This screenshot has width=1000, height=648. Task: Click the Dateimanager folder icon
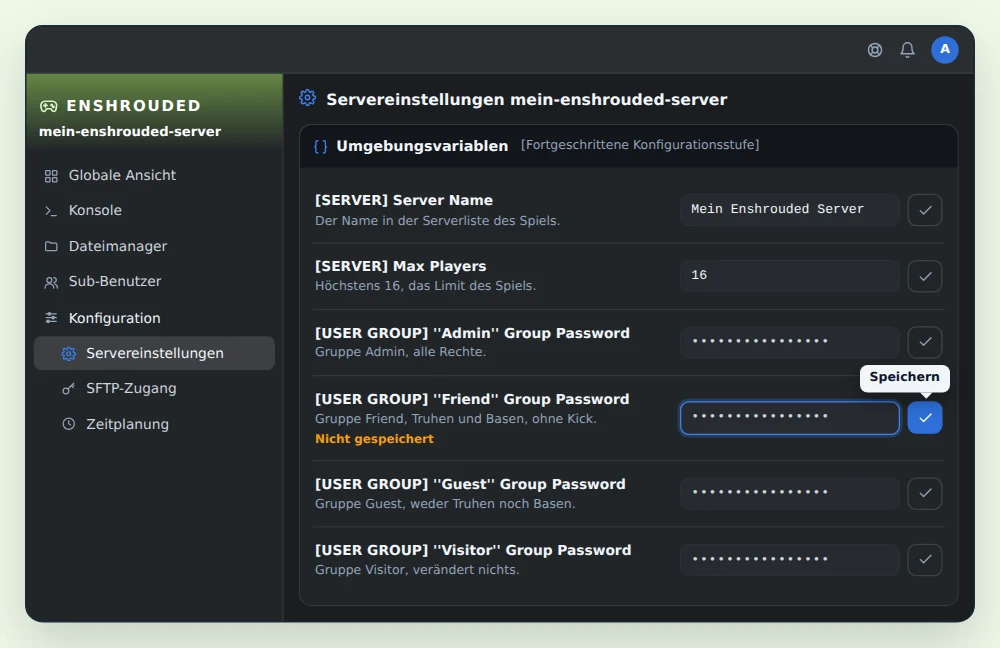point(51,246)
